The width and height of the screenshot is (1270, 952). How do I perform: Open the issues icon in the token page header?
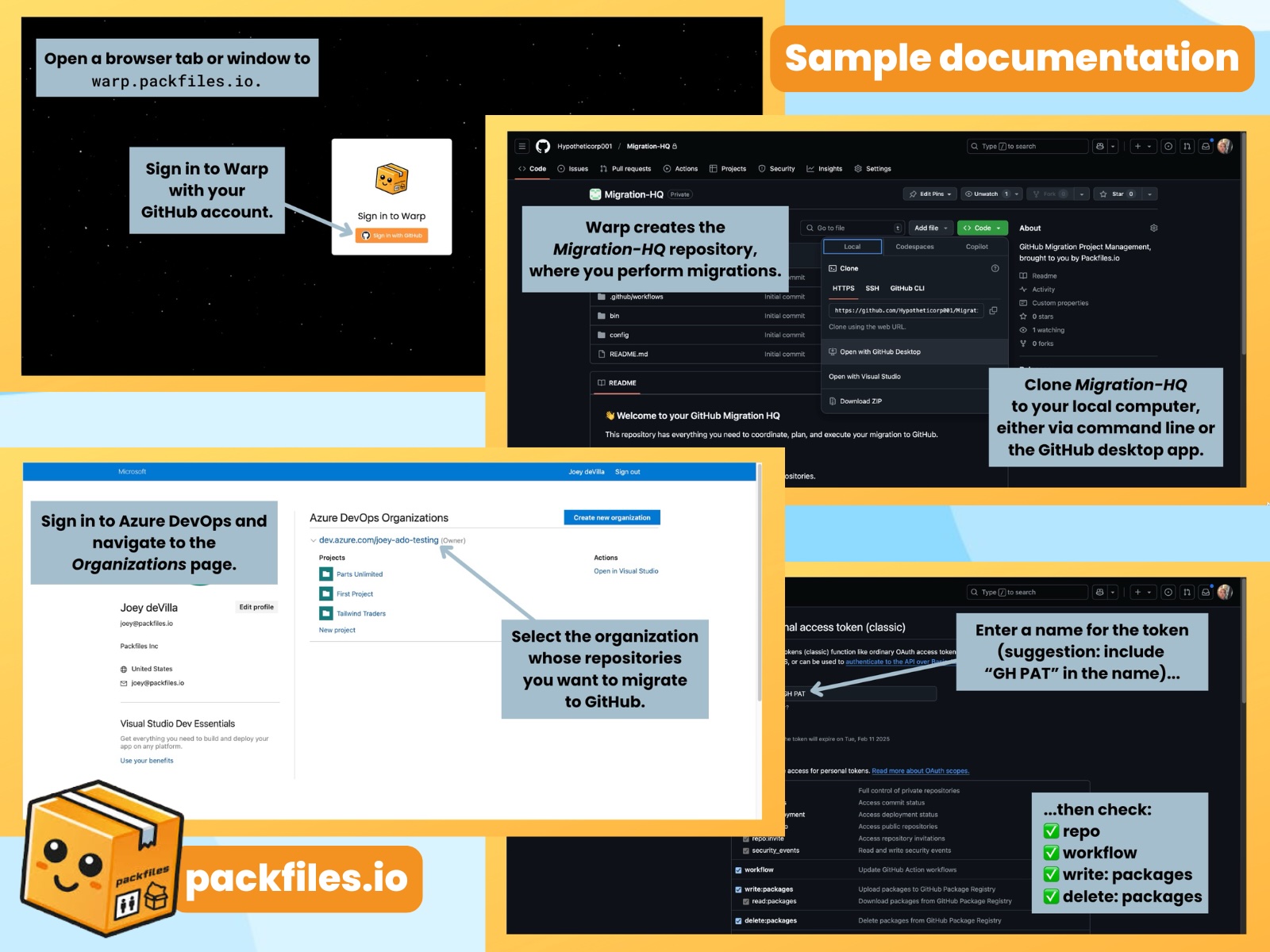[1168, 592]
